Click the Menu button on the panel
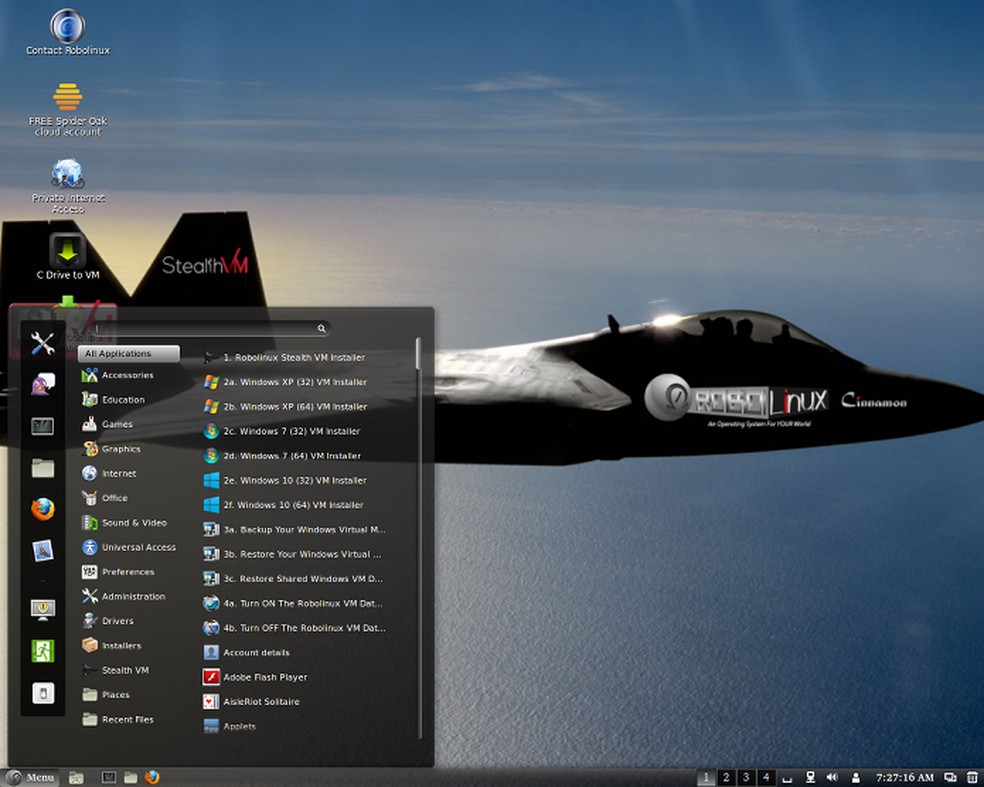The width and height of the screenshot is (984, 787). tap(30, 778)
